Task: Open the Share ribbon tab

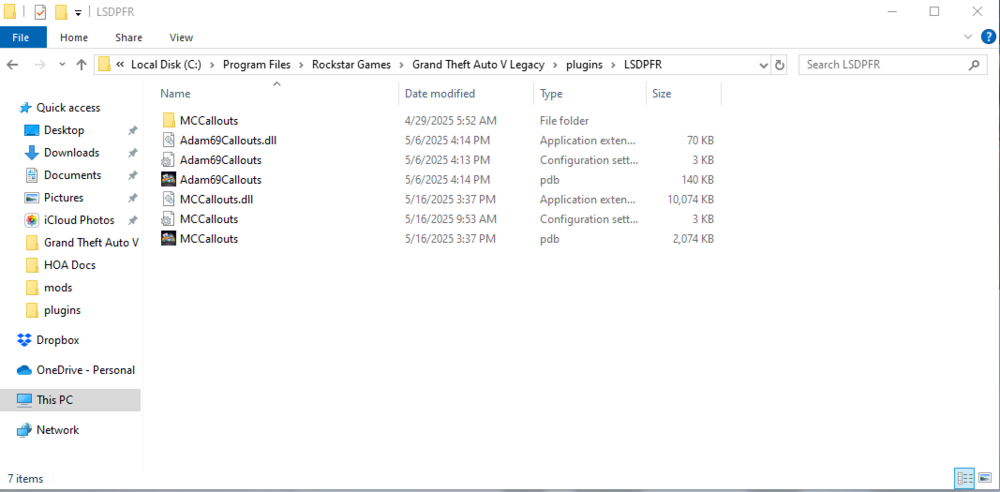Action: click(x=129, y=38)
